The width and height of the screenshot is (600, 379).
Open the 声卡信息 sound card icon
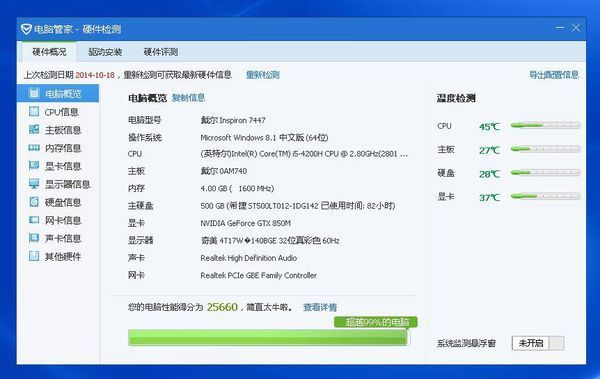(x=34, y=238)
